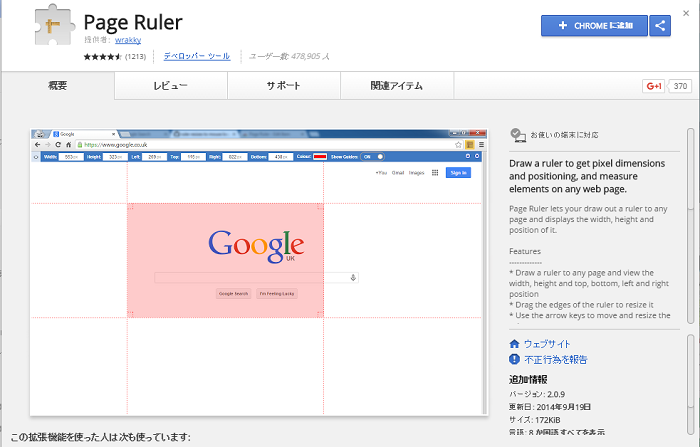Click the バージョン: 2.0.9 text
The image size is (700, 447).
(x=537, y=394)
